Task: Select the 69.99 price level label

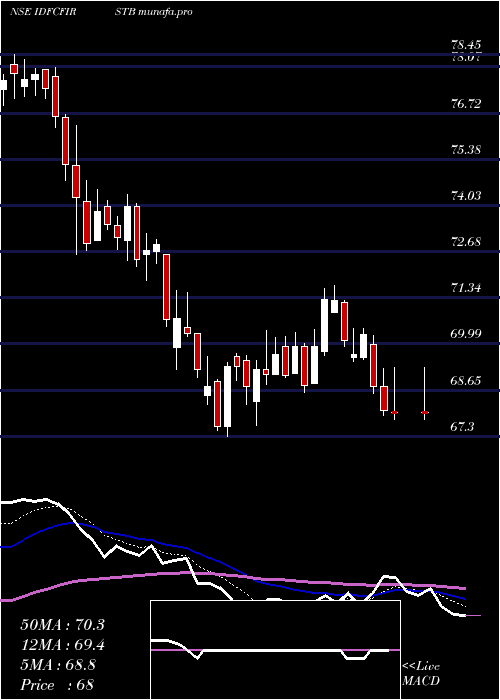Action: pos(466,333)
